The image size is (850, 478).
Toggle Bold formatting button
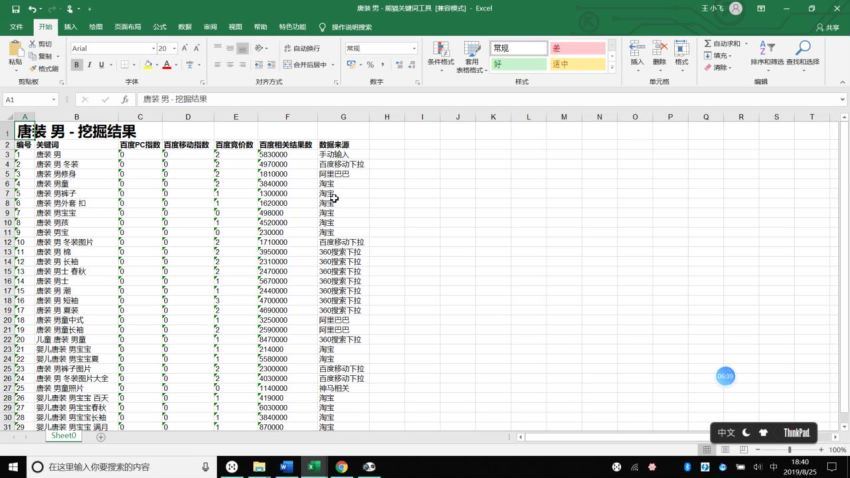pyautogui.click(x=76, y=64)
